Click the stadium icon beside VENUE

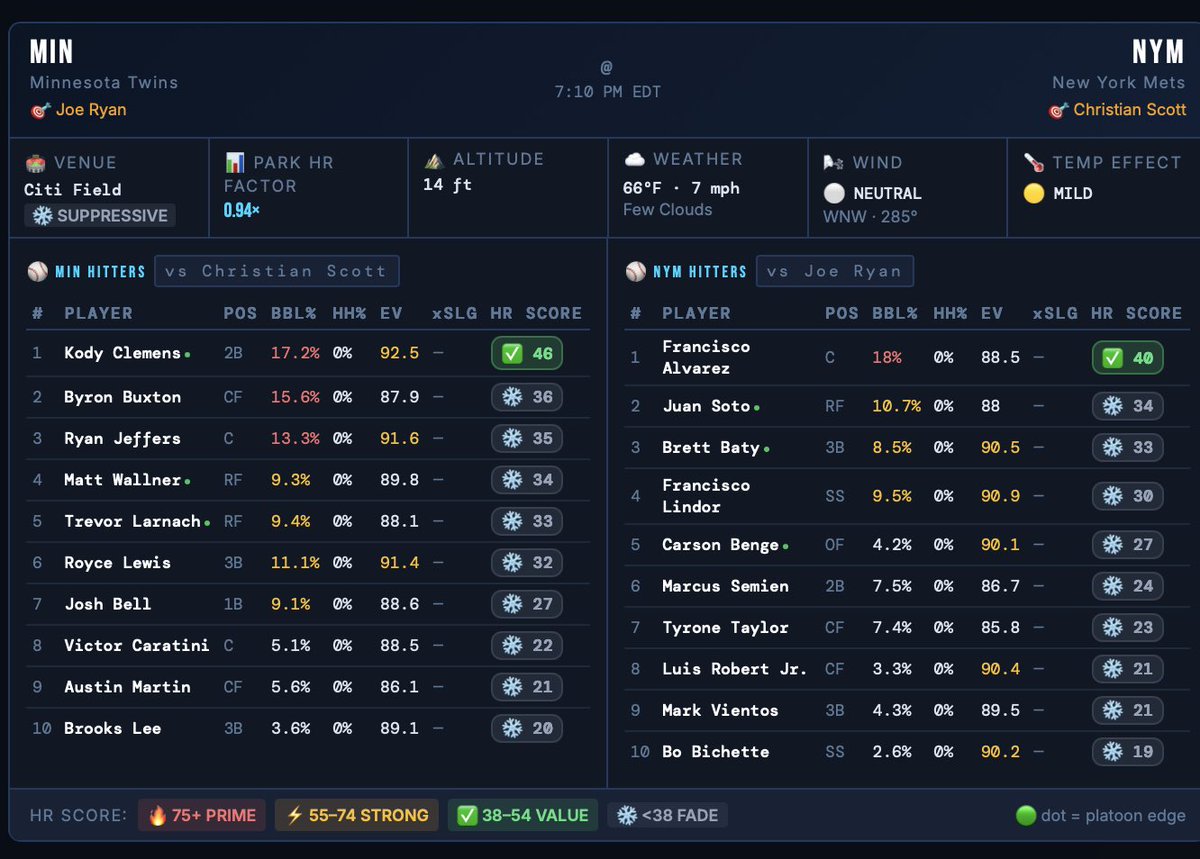(x=35, y=162)
